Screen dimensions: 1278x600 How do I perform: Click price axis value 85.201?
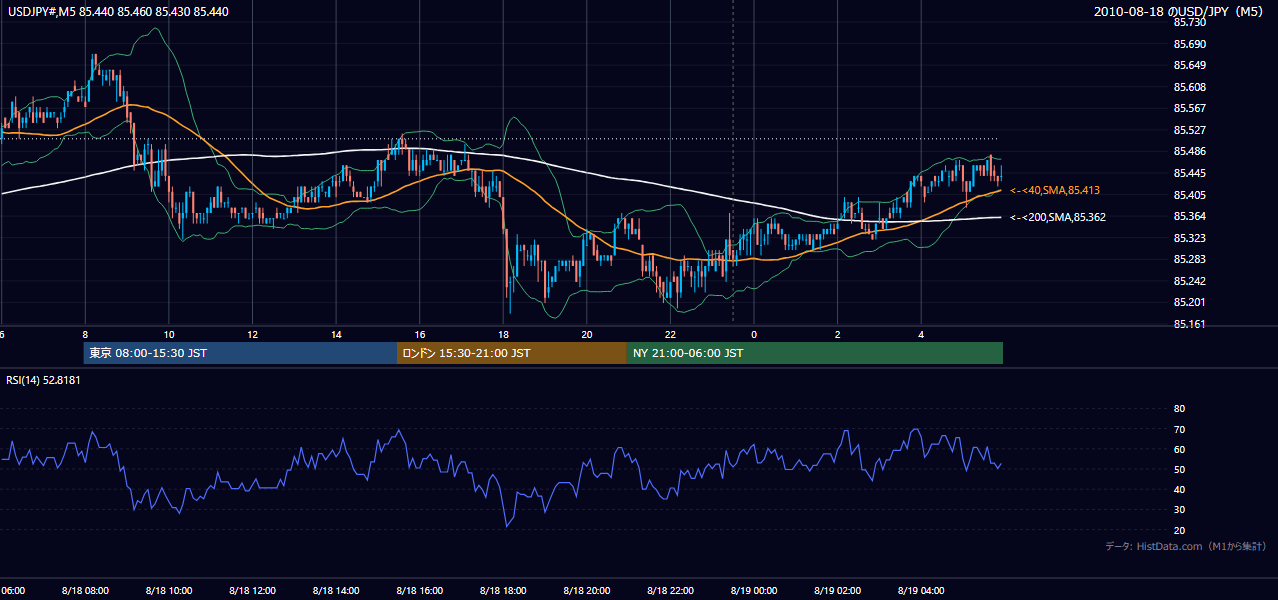click(x=1189, y=302)
